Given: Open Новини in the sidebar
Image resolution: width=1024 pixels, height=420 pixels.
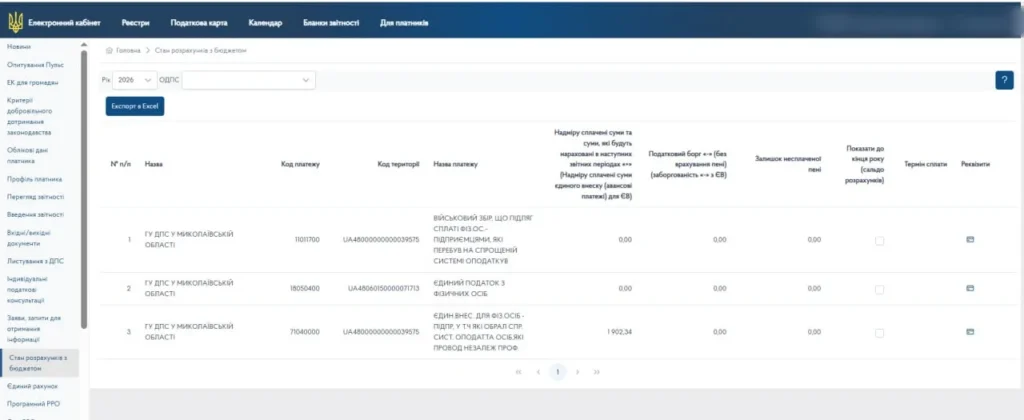Looking at the screenshot, I should (x=19, y=47).
